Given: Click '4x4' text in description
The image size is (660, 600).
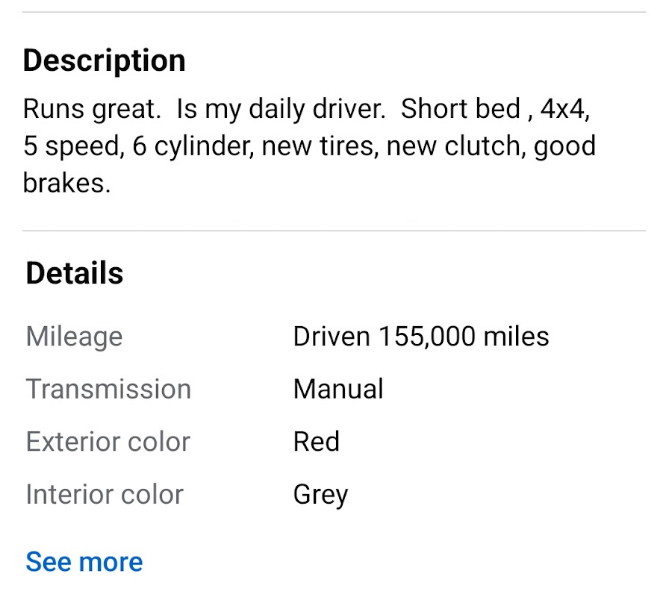Looking at the screenshot, I should pos(564,109).
